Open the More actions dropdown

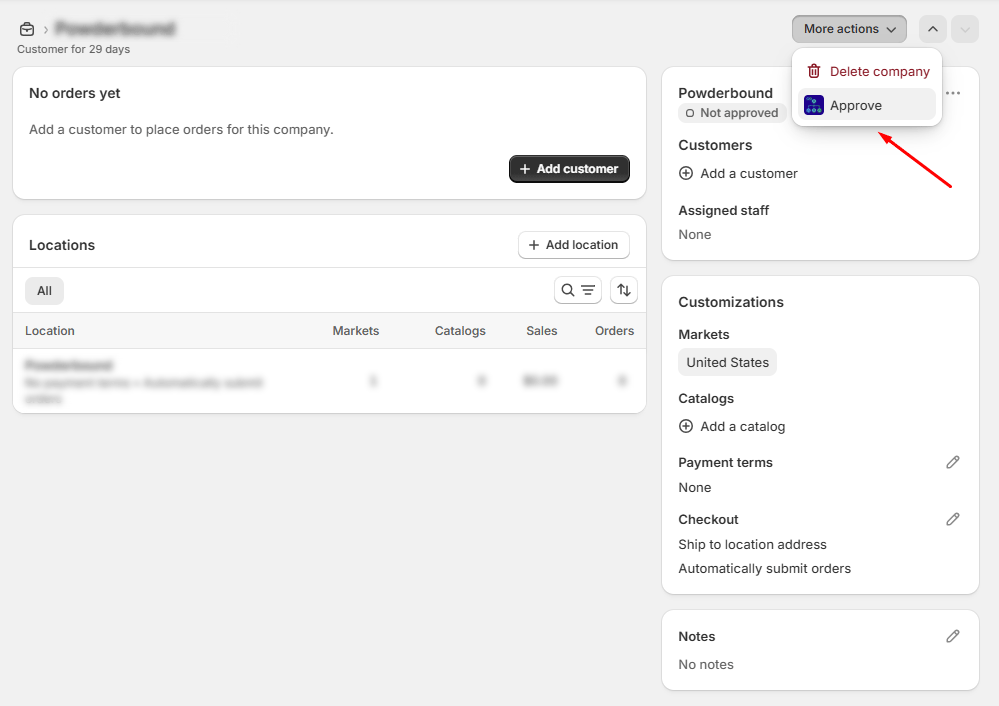(x=848, y=29)
